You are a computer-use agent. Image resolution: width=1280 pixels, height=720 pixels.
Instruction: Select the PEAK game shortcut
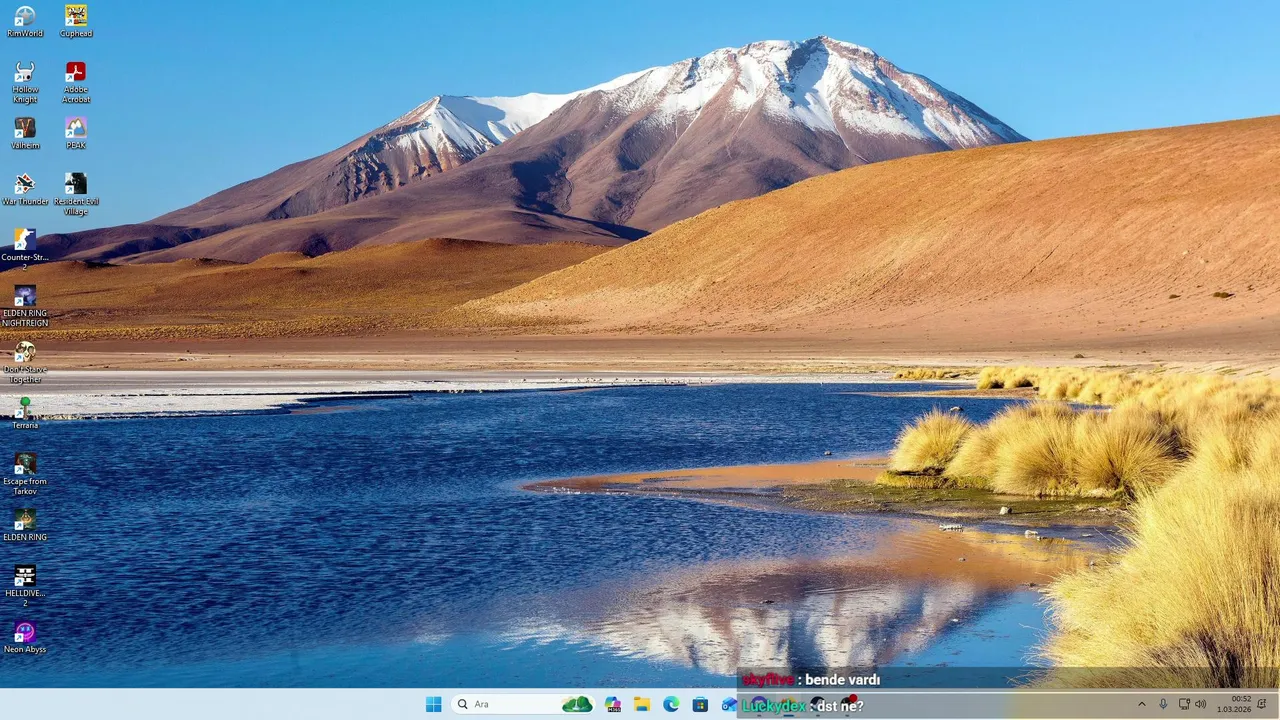pos(76,133)
